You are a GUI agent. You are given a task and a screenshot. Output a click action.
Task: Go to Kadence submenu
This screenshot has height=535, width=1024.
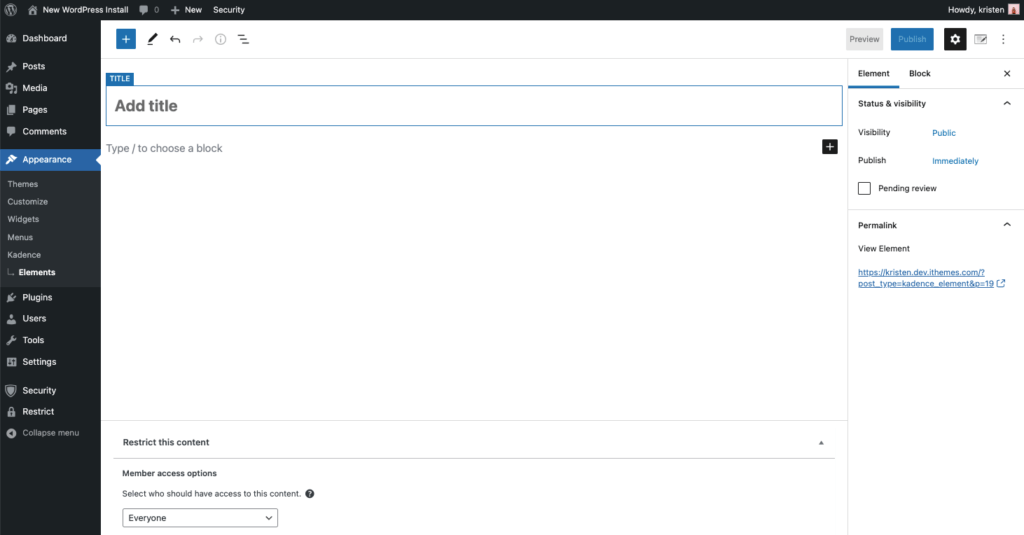tap(24, 255)
